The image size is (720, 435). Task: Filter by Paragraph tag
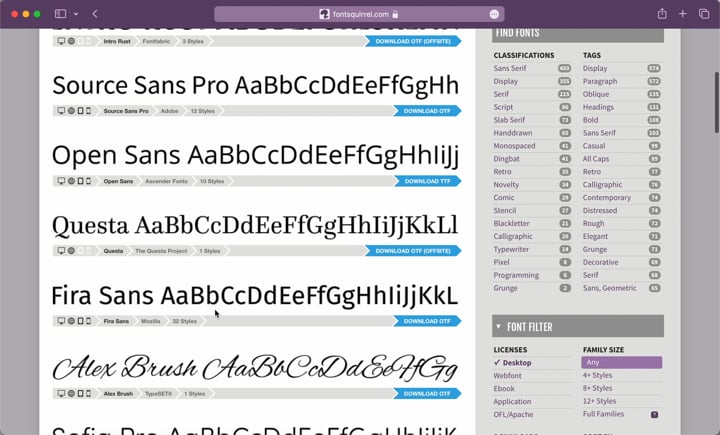click(600, 81)
